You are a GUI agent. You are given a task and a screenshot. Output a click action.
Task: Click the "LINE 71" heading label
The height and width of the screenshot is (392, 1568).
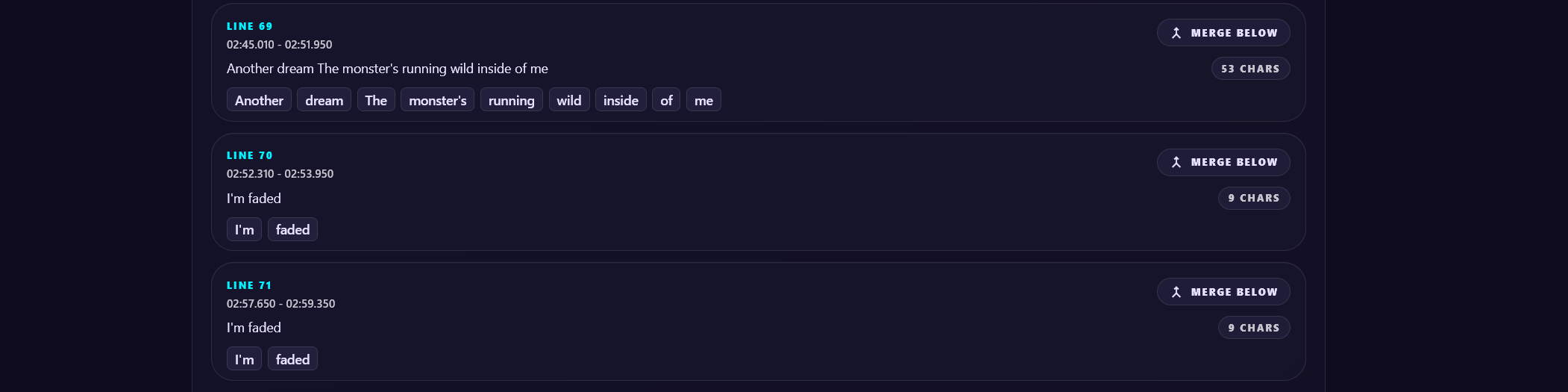pos(249,285)
